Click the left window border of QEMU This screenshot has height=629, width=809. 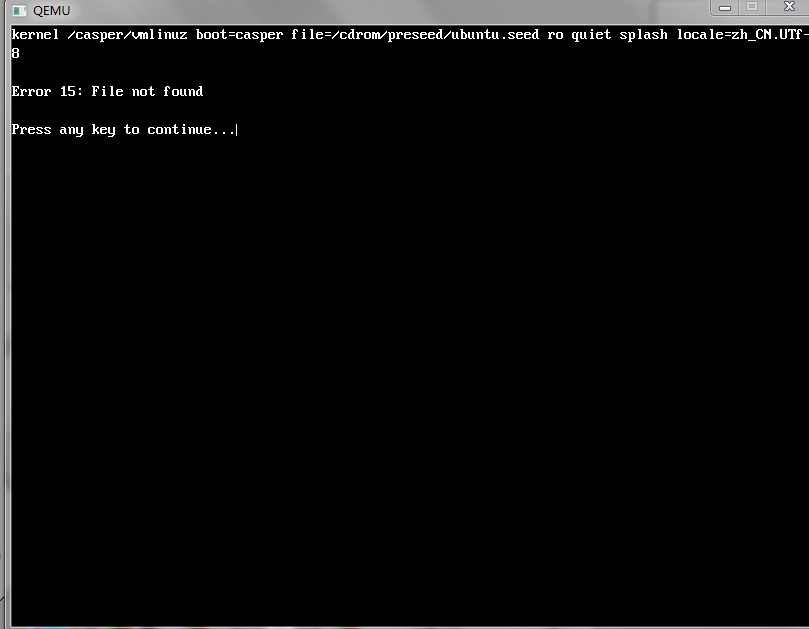[x=7, y=325]
